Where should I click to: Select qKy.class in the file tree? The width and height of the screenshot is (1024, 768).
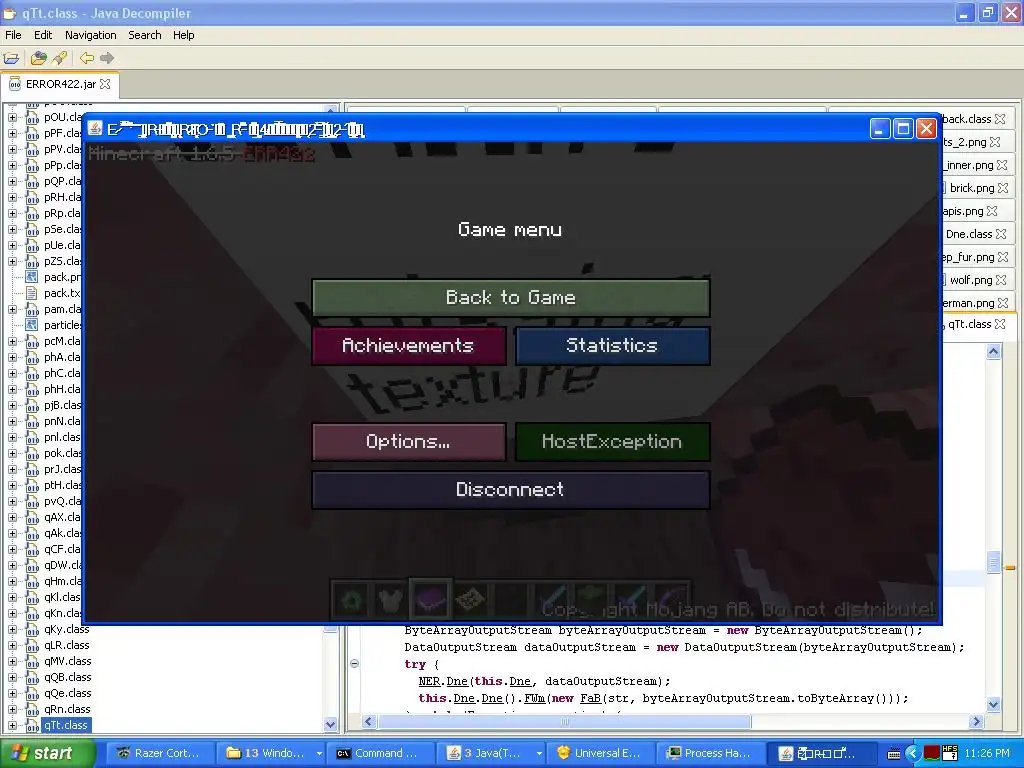tap(67, 630)
